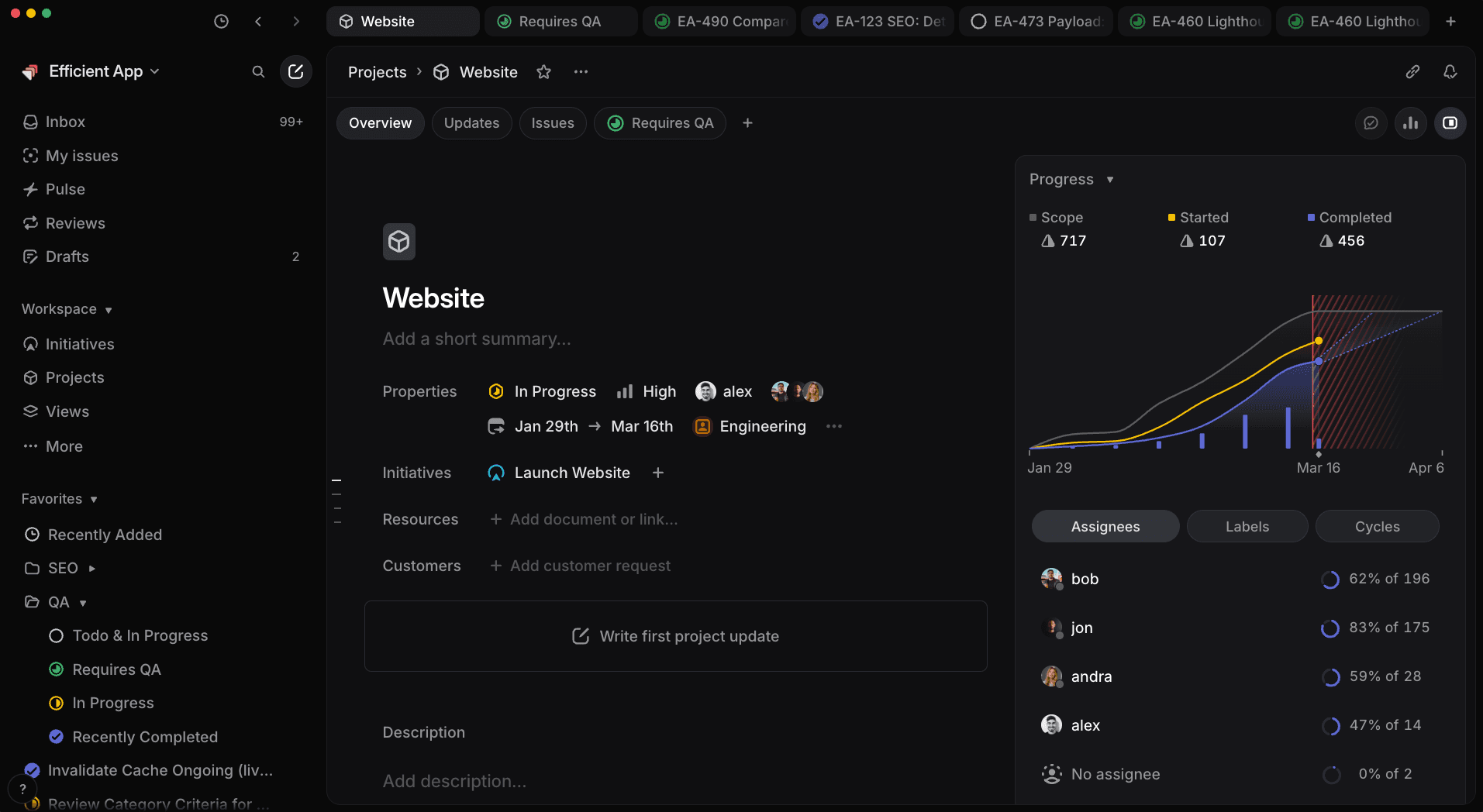Star the Website project as favorite
Screen dimensions: 1483x812
tap(543, 71)
